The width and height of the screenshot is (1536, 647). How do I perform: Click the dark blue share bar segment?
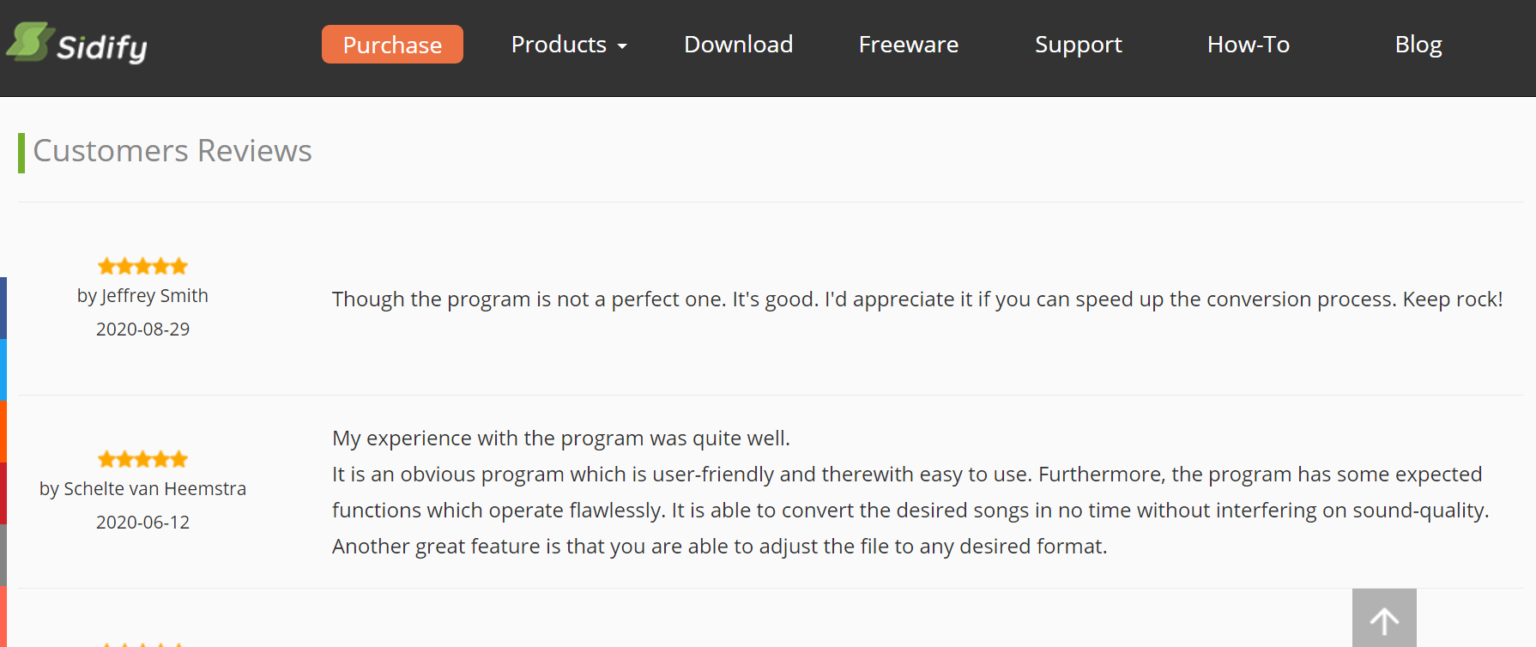pos(3,308)
